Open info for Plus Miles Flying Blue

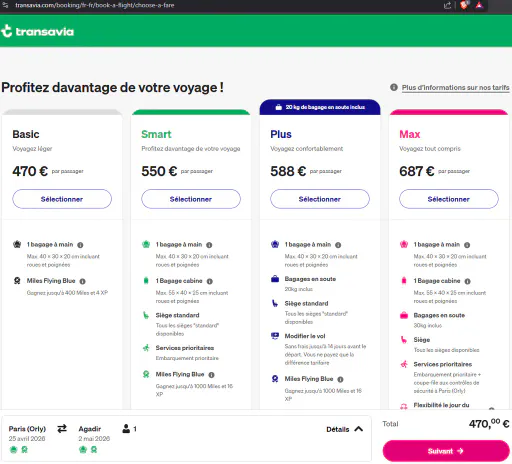[x=340, y=379]
